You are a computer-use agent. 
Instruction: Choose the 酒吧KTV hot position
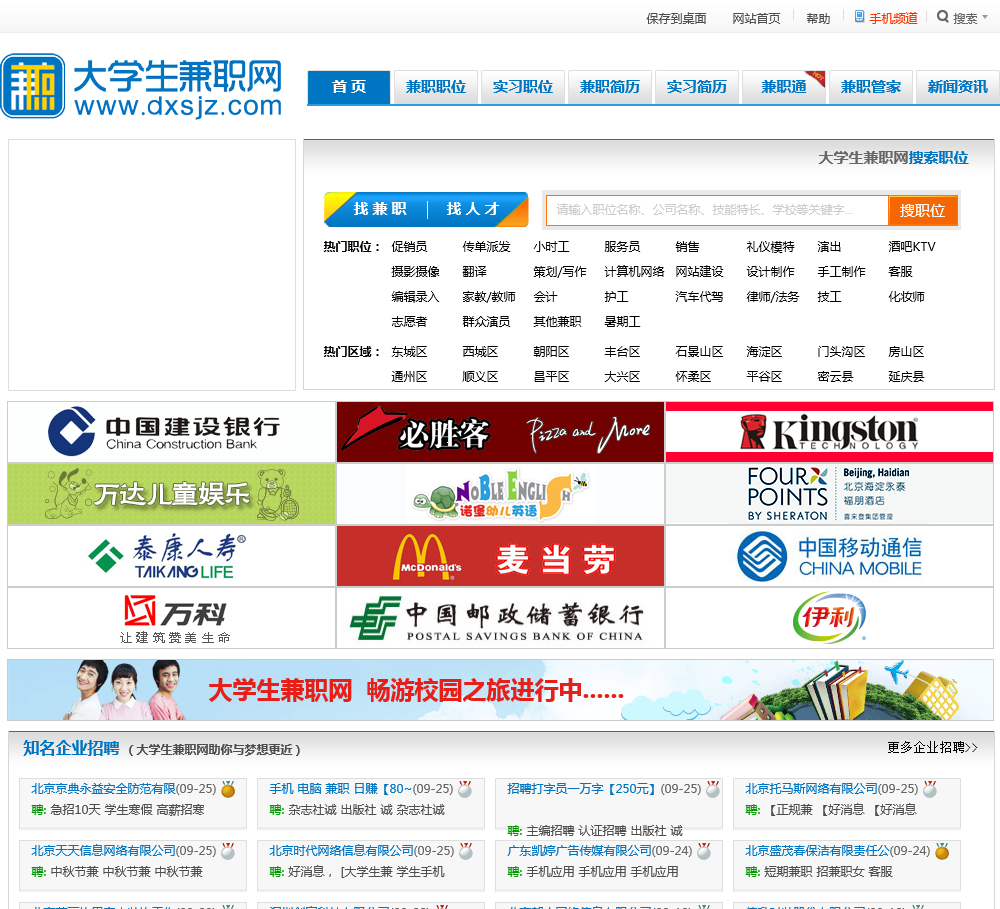911,247
